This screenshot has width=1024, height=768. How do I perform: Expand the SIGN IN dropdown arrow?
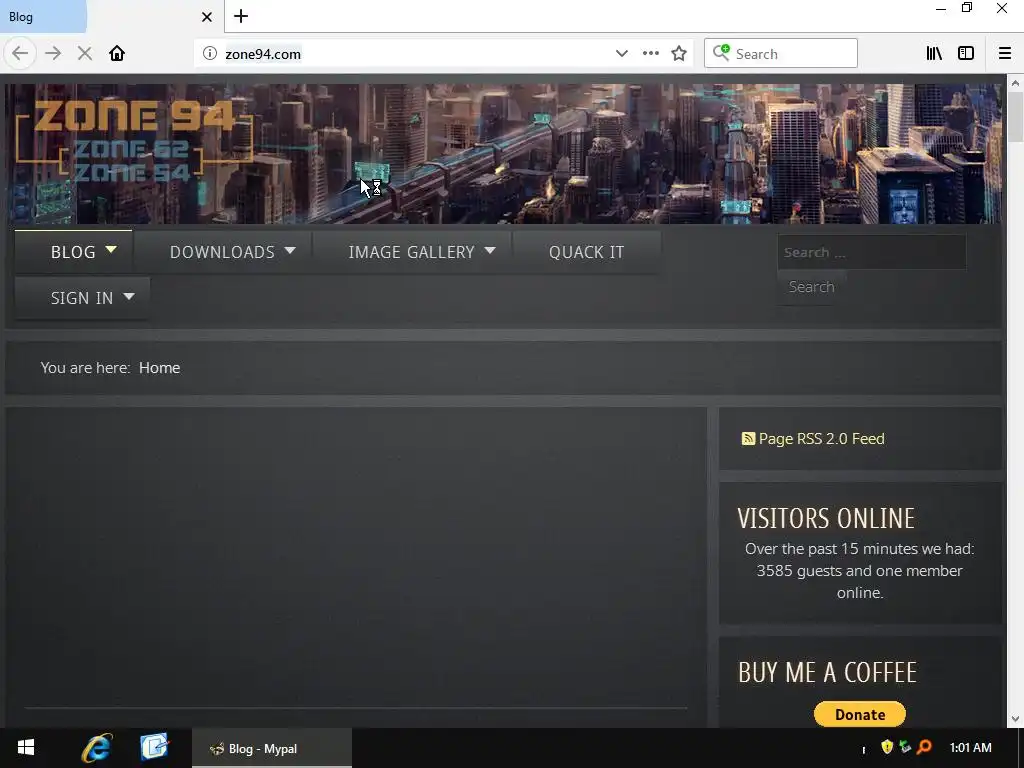click(x=129, y=296)
